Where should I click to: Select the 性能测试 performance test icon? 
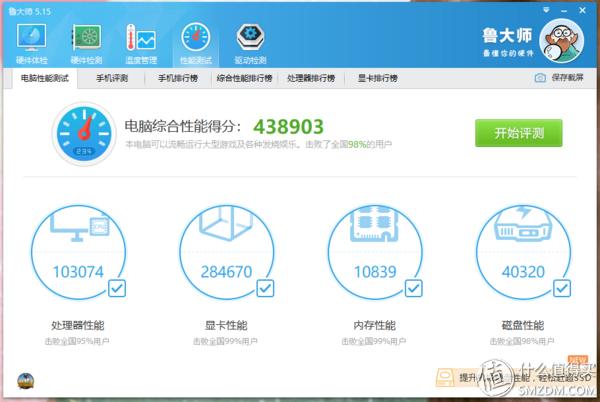(196, 43)
